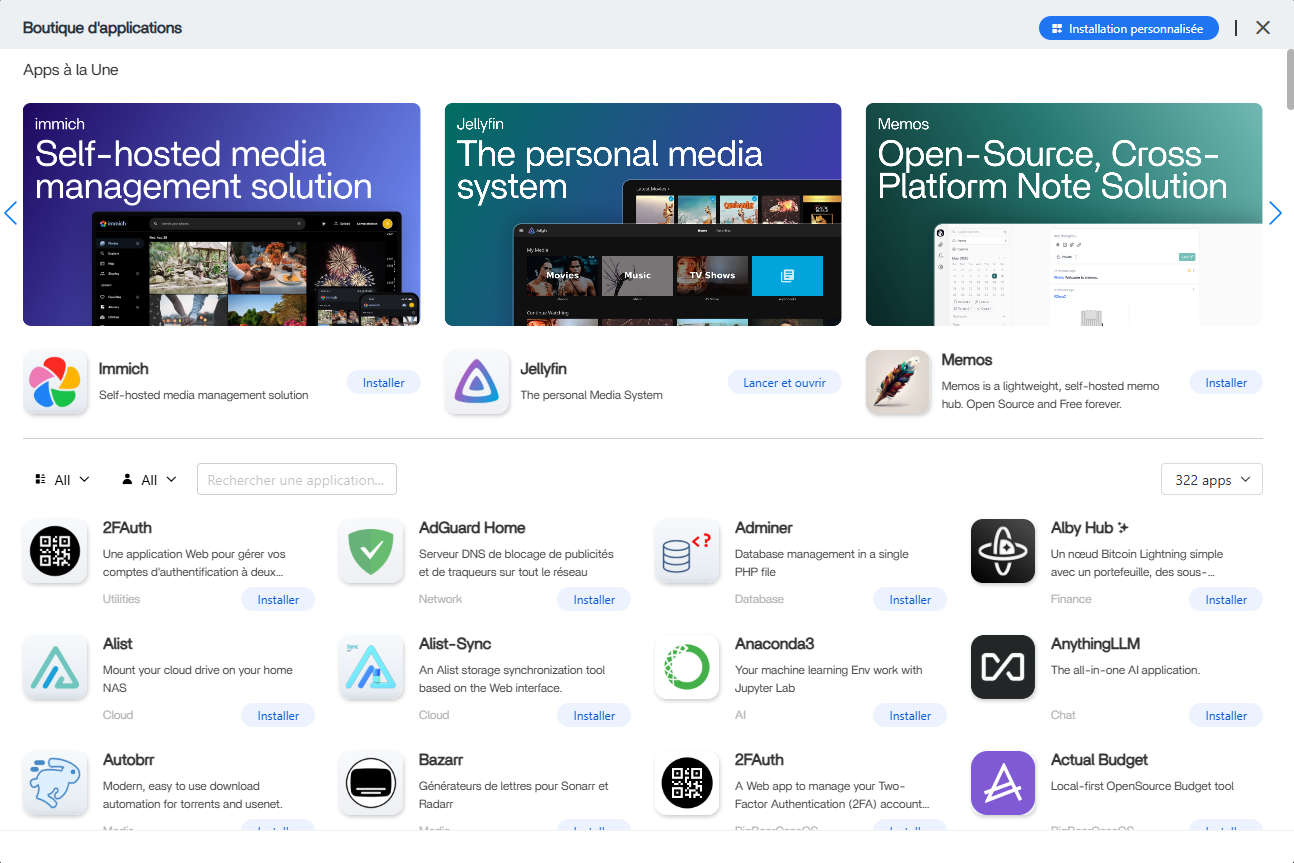Click the Adminer database icon
This screenshot has height=863, width=1294.
tap(687, 551)
